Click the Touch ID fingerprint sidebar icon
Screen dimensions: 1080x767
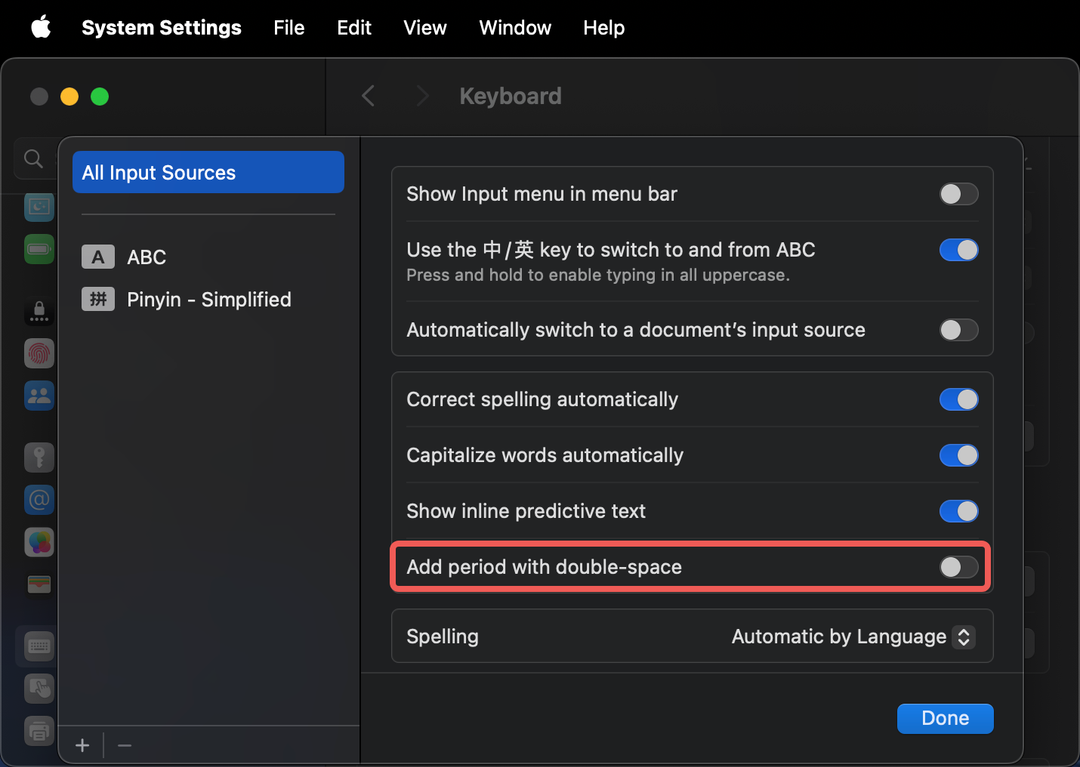[39, 353]
